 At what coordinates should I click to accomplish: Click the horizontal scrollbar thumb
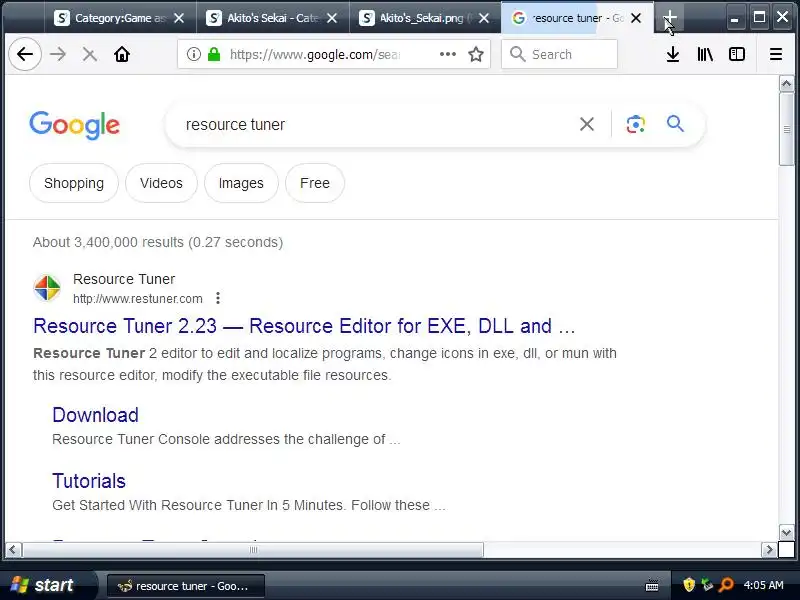(x=253, y=549)
